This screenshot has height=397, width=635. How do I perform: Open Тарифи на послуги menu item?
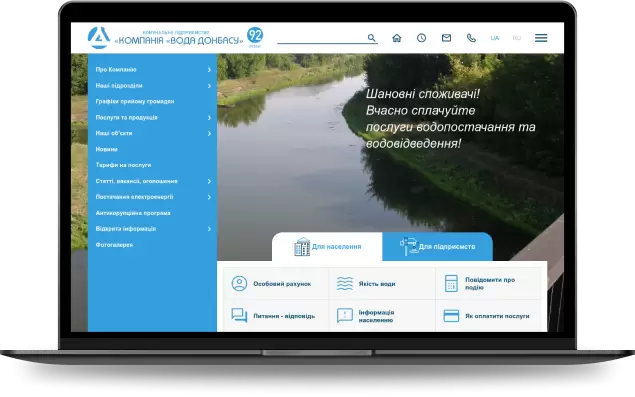point(123,165)
